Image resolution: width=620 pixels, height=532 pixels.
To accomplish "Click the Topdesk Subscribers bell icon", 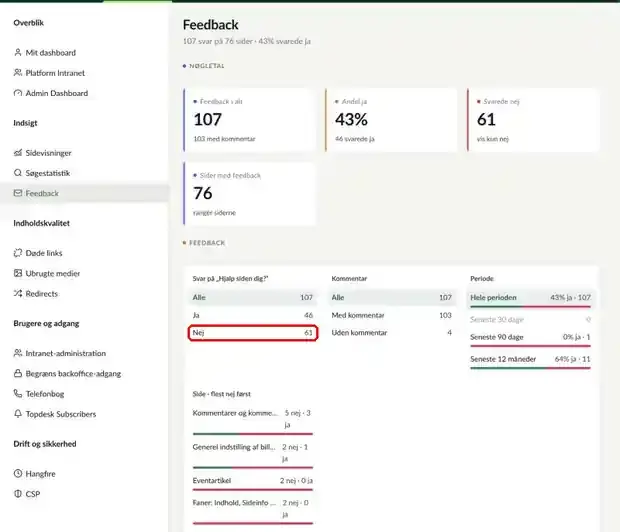I will (x=18, y=414).
